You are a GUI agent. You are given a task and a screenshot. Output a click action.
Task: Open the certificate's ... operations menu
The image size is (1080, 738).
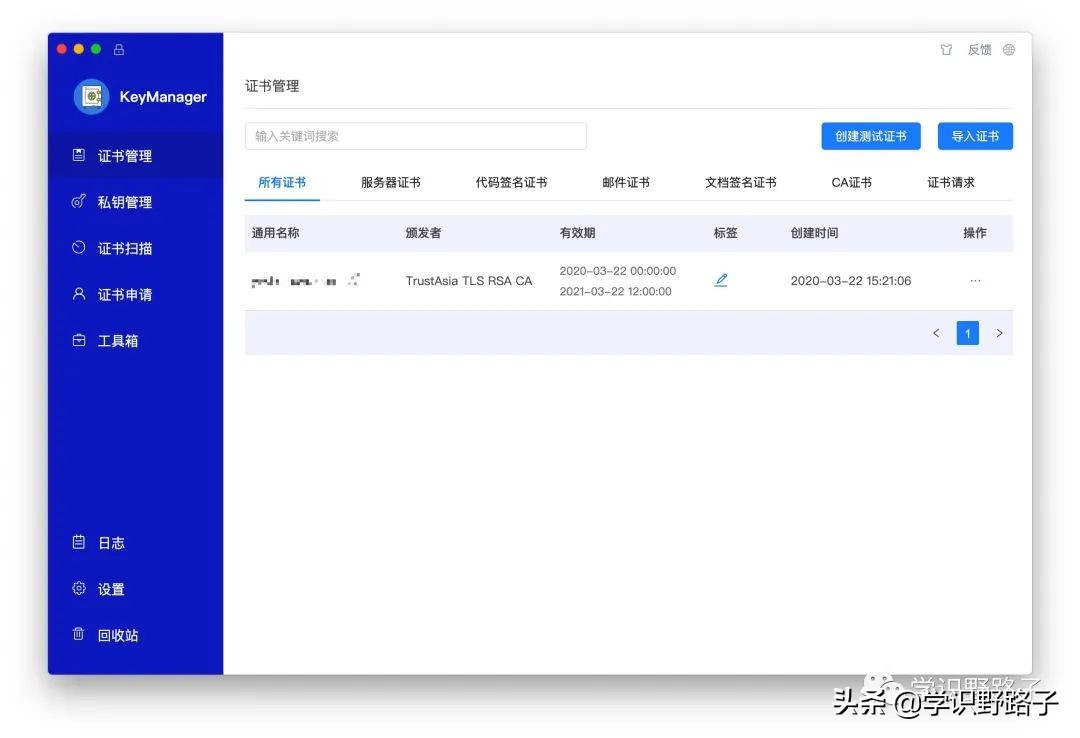pos(975,281)
